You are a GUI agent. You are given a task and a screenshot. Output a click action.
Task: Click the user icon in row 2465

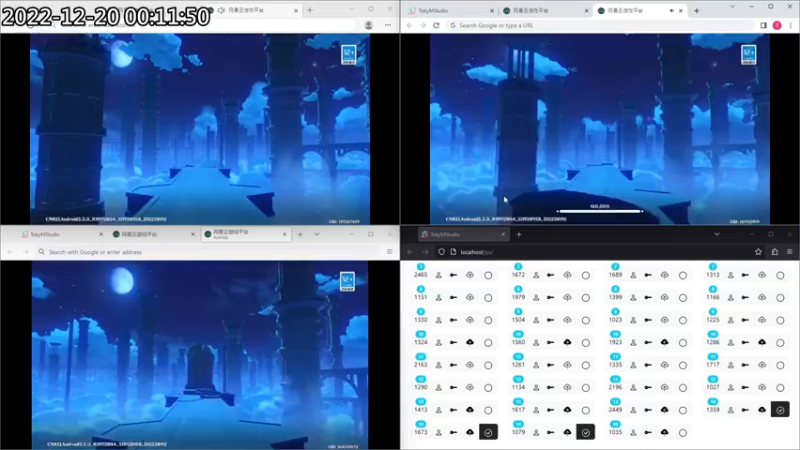pos(438,275)
